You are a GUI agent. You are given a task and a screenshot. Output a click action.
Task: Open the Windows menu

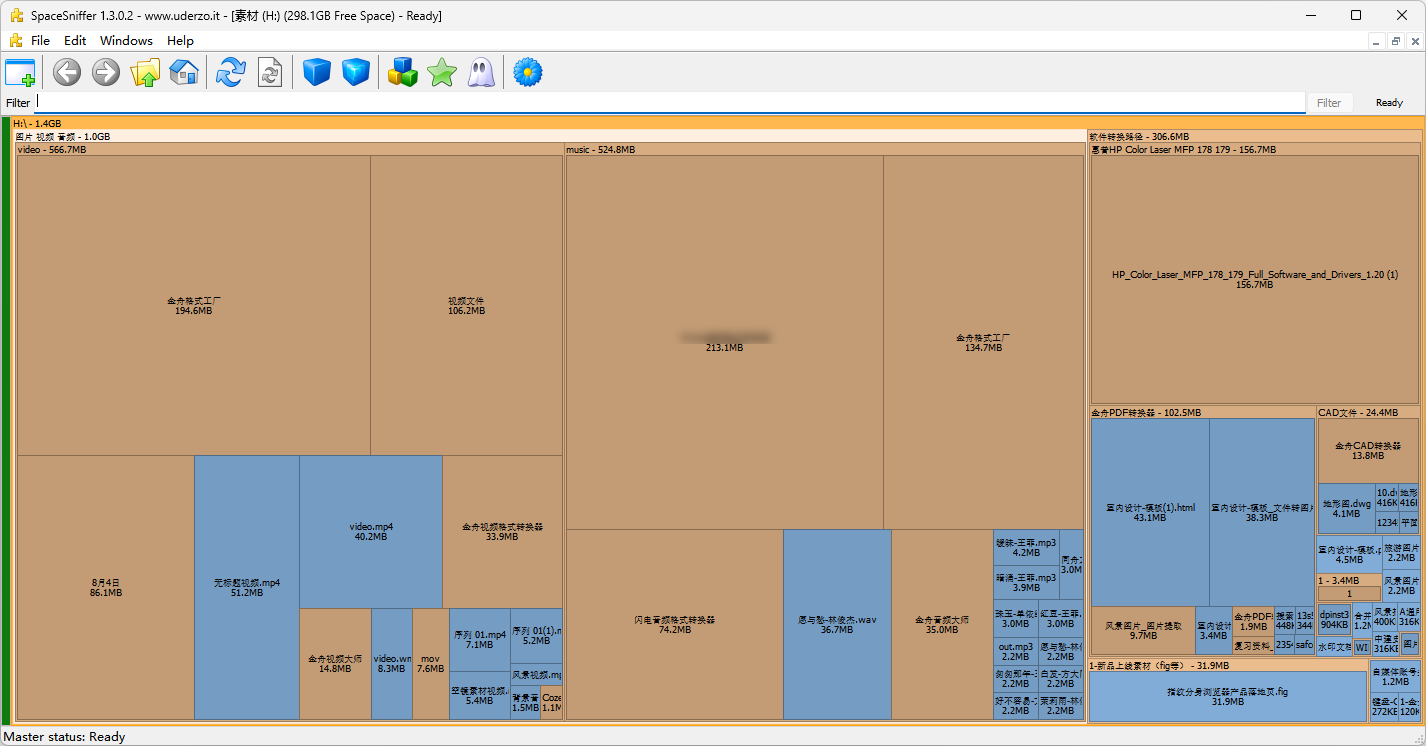(126, 41)
